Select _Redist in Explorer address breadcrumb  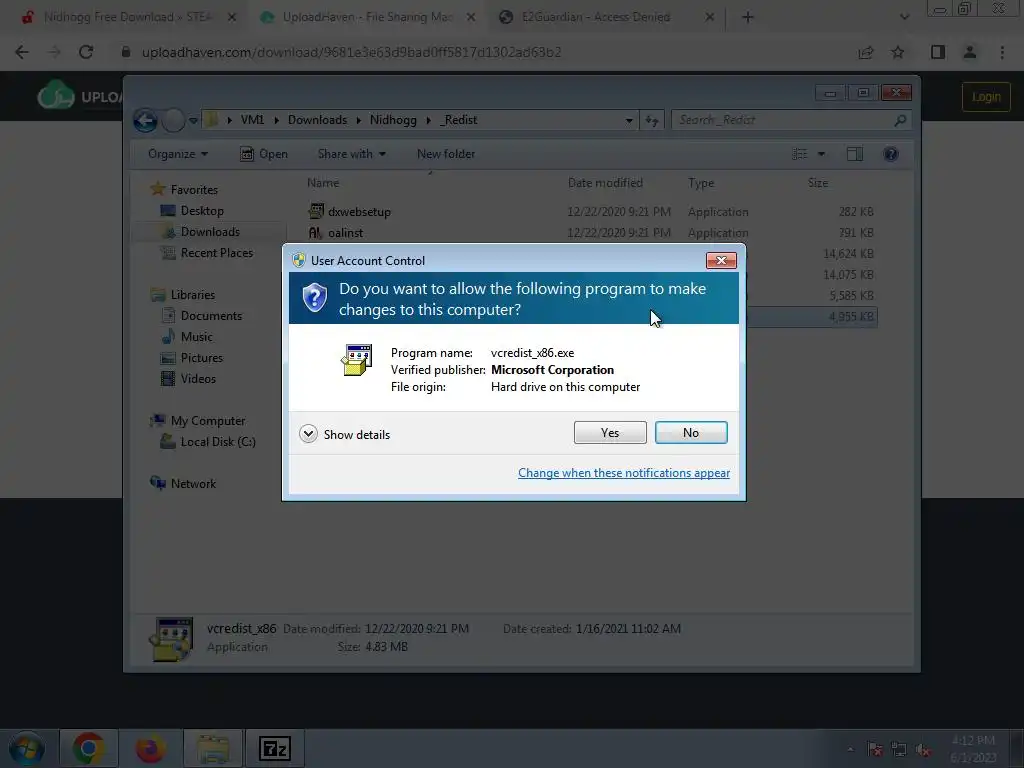[x=459, y=120]
